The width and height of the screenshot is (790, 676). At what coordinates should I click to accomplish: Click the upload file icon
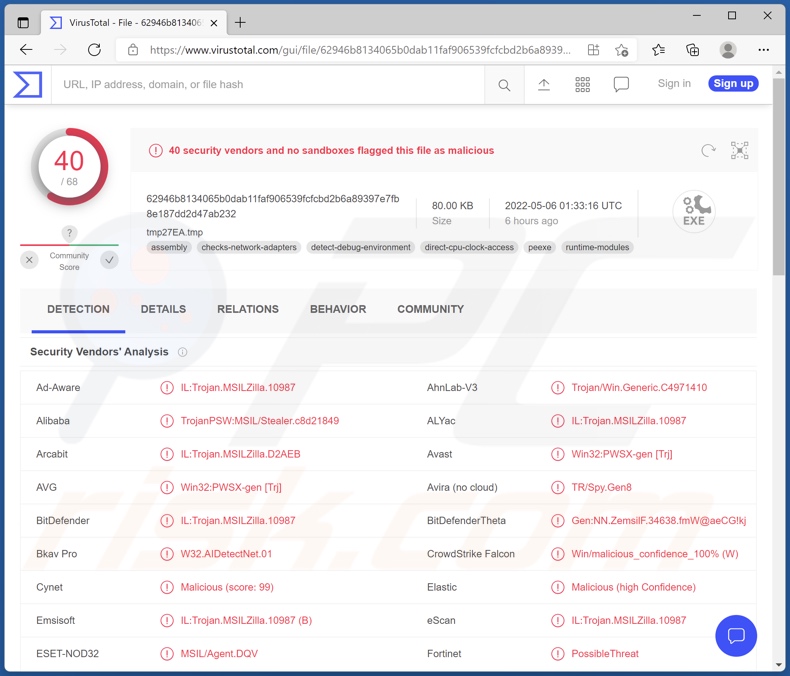[544, 85]
